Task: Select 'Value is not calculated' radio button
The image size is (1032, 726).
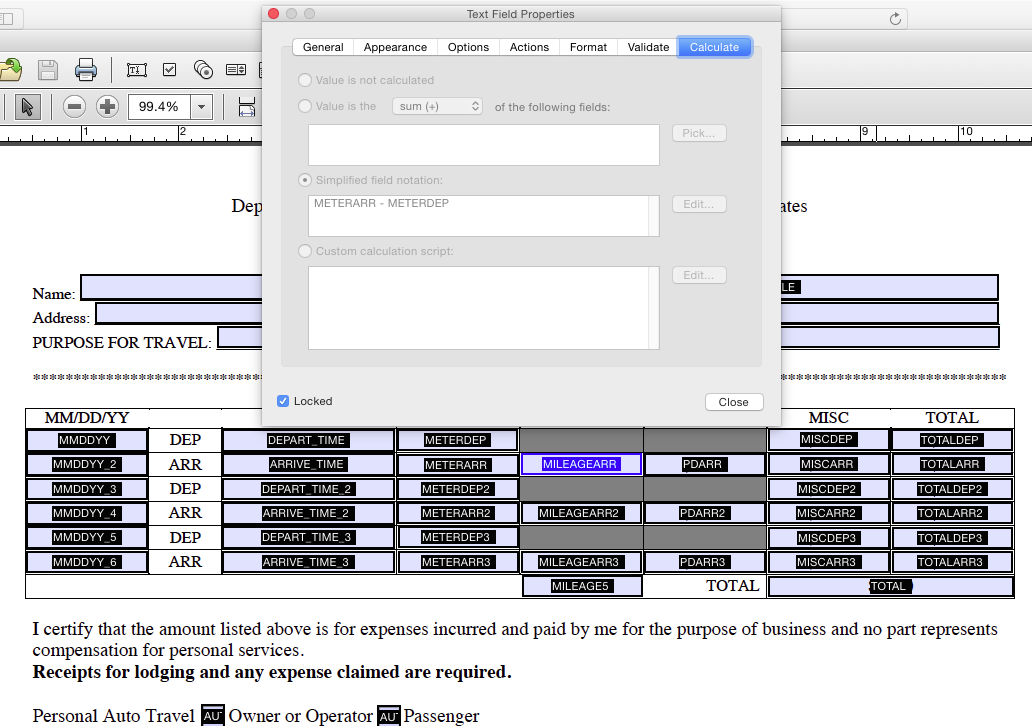Action: pyautogui.click(x=305, y=80)
